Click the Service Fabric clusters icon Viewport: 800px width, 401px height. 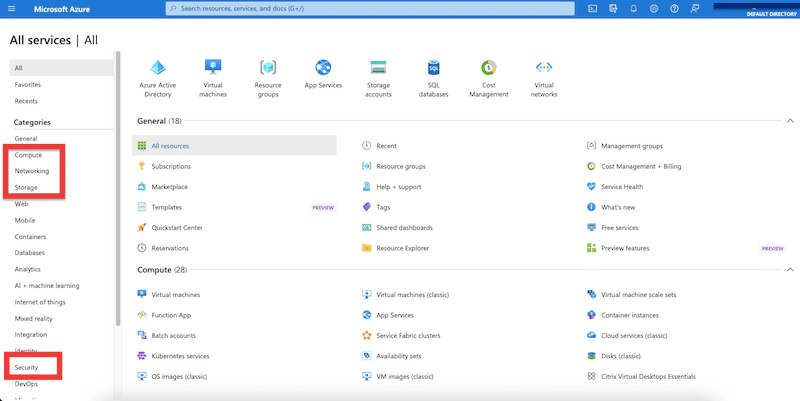(366, 336)
